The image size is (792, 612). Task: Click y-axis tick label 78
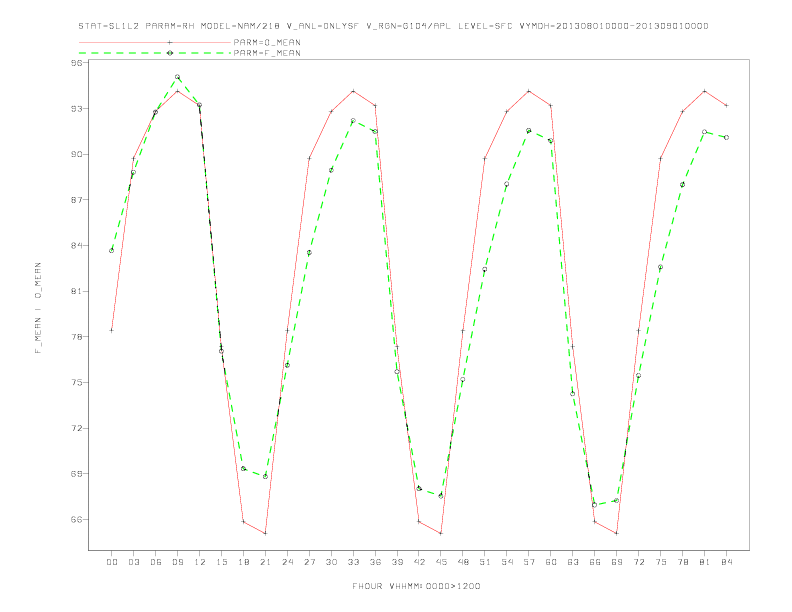77,337
